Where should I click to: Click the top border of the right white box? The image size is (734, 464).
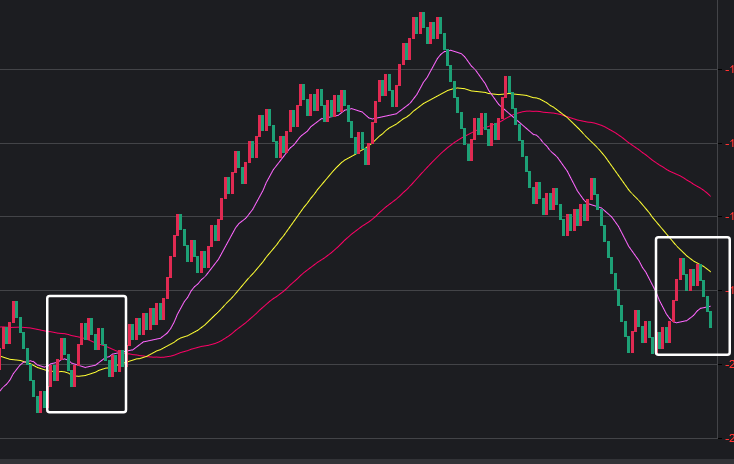tap(692, 237)
